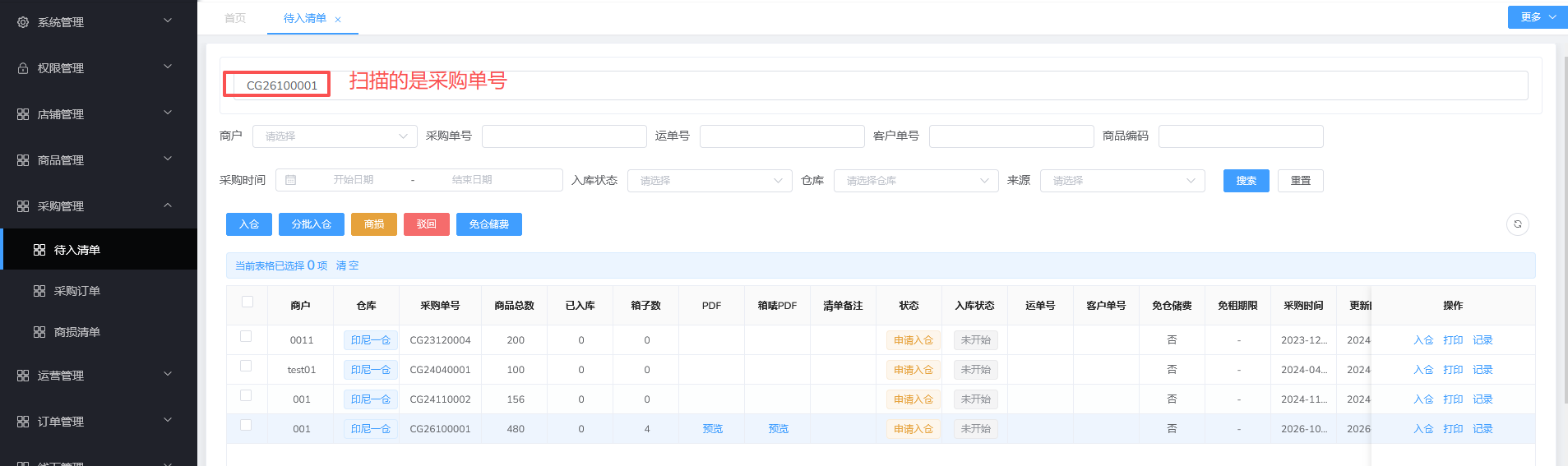Click the blue 入仓 toolbar button
Viewport: 1568px width, 466px height.
[x=249, y=224]
